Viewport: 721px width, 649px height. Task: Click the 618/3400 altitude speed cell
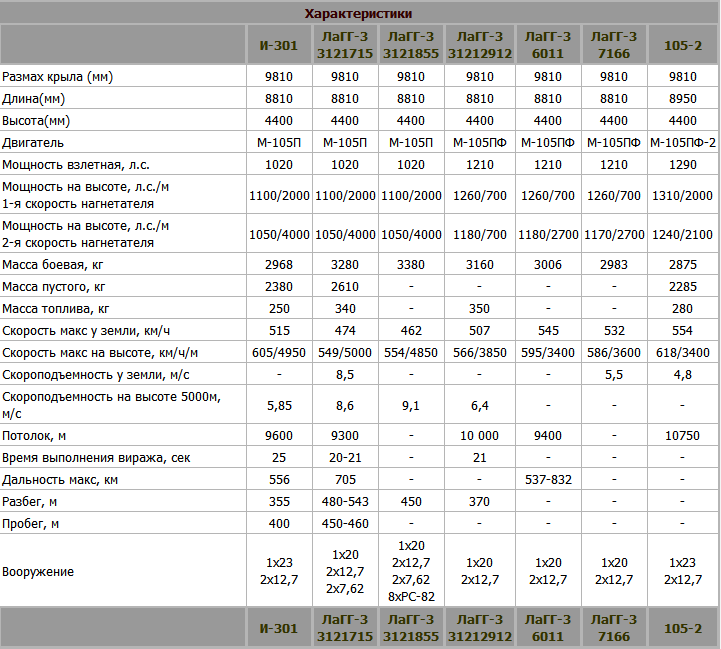682,353
